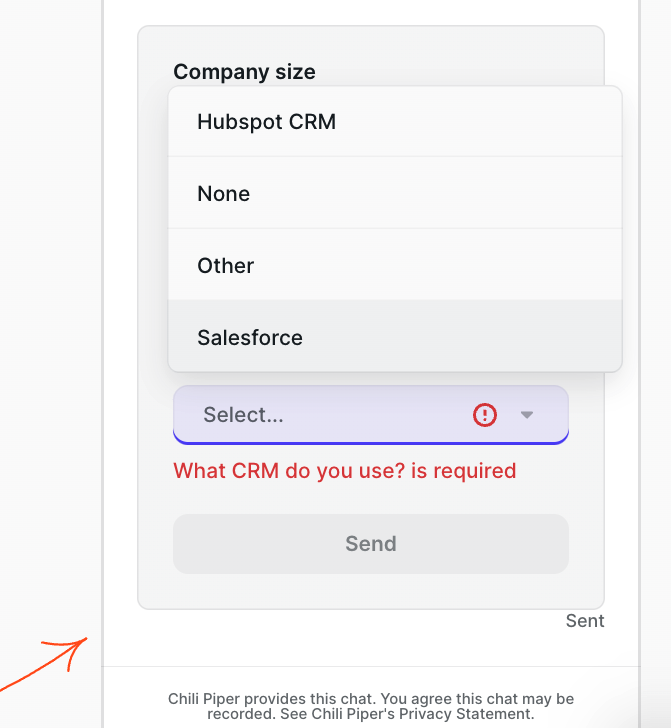Collapse the dropdown using the arrow
The width and height of the screenshot is (671, 728).
click(x=527, y=415)
